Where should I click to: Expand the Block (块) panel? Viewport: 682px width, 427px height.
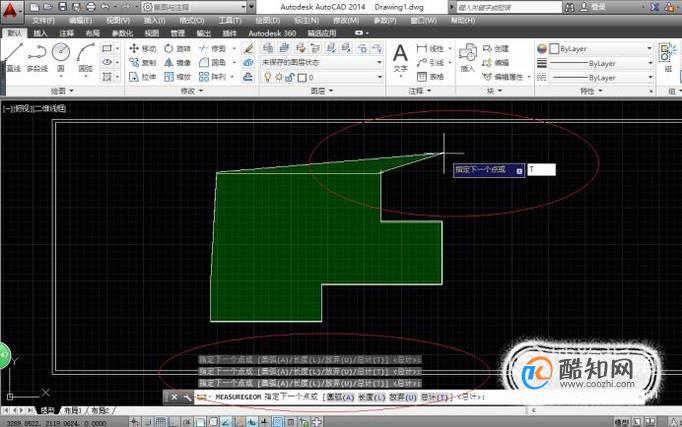pos(494,91)
